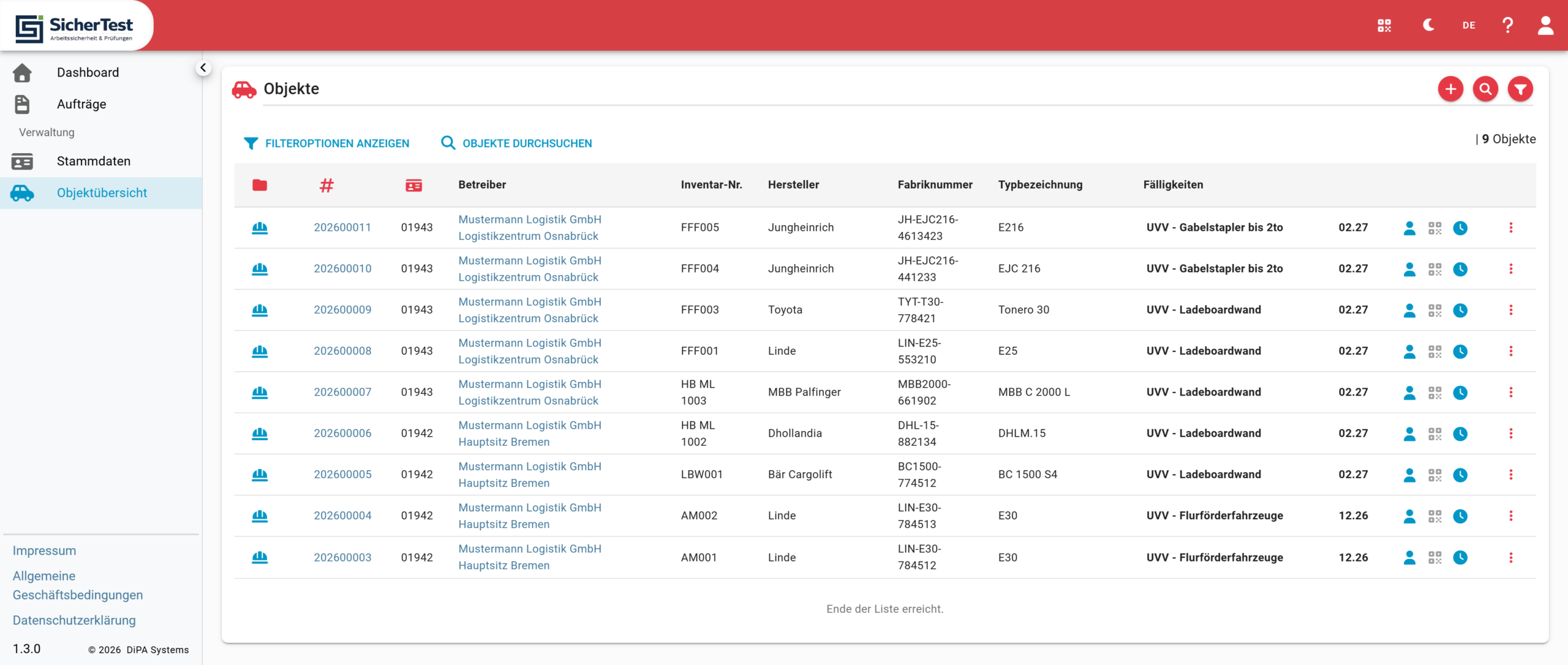
Task: Sort by the # column header
Action: [326, 185]
